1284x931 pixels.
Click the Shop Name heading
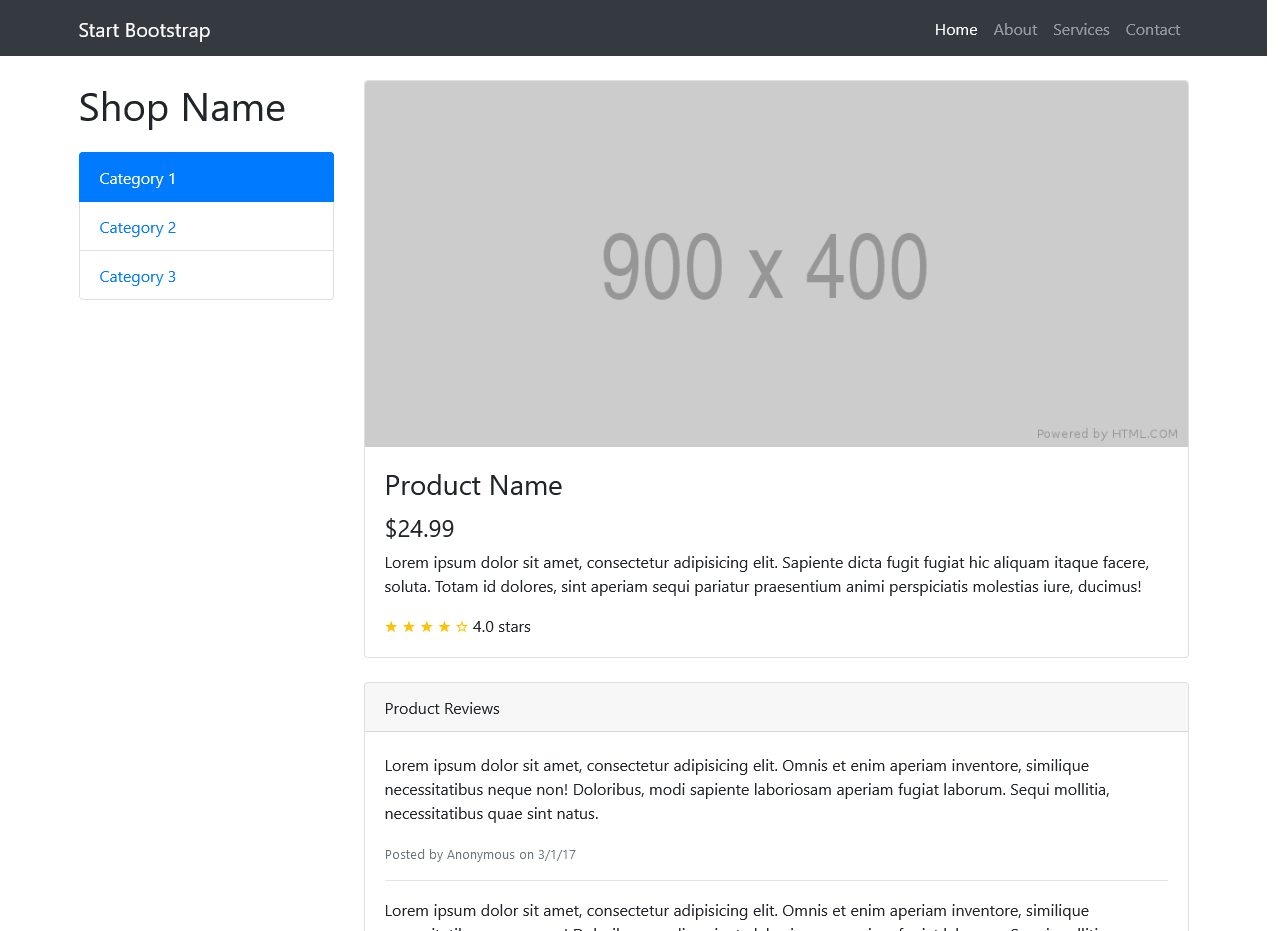click(x=182, y=107)
